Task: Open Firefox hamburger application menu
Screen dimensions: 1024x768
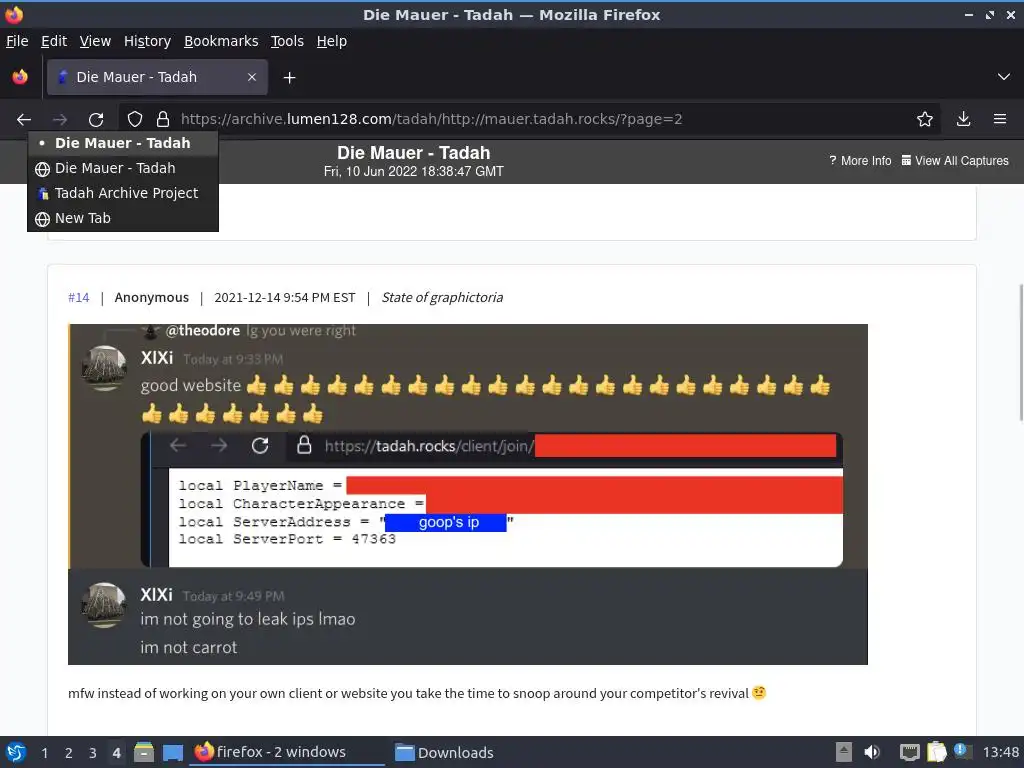Action: coord(1000,119)
